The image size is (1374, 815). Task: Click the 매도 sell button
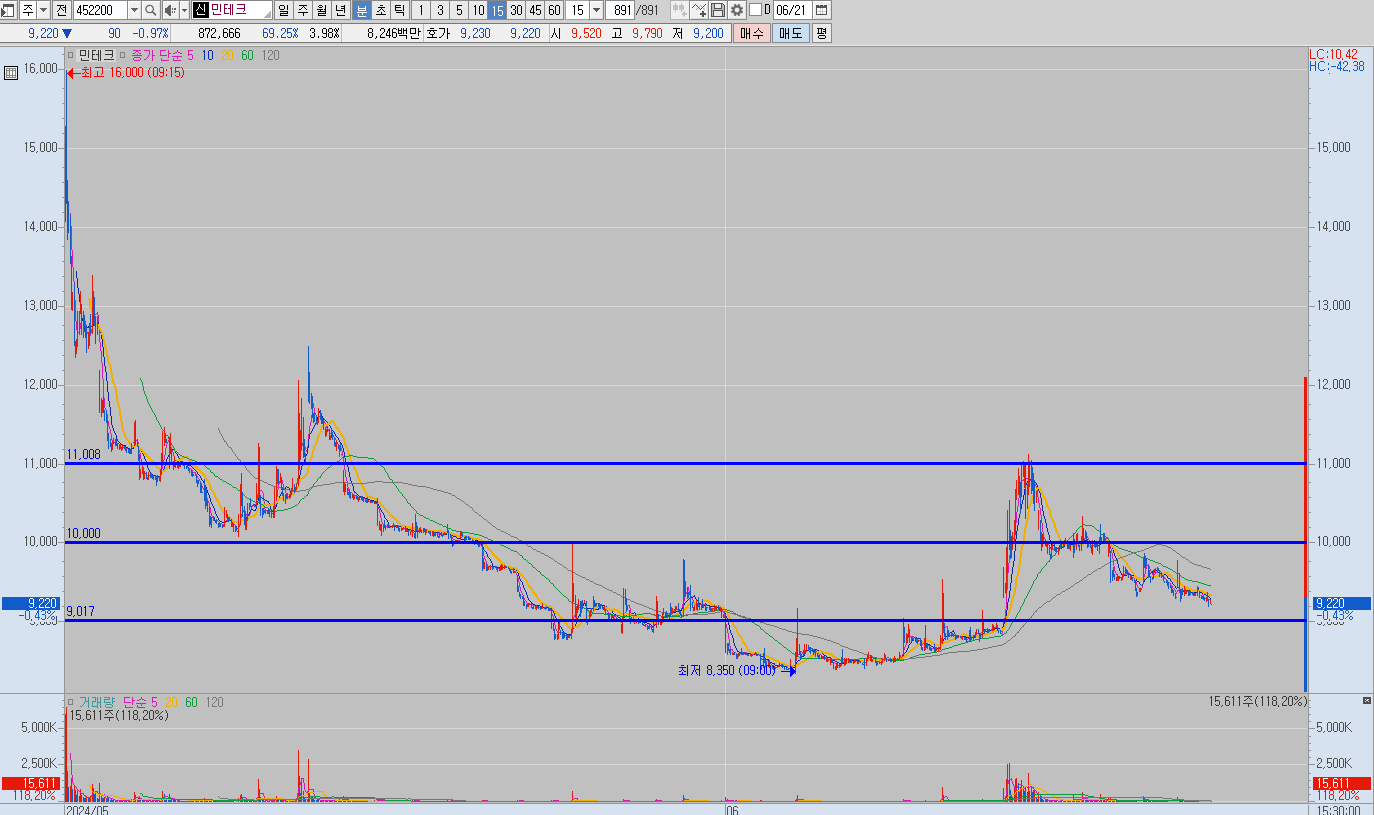791,33
